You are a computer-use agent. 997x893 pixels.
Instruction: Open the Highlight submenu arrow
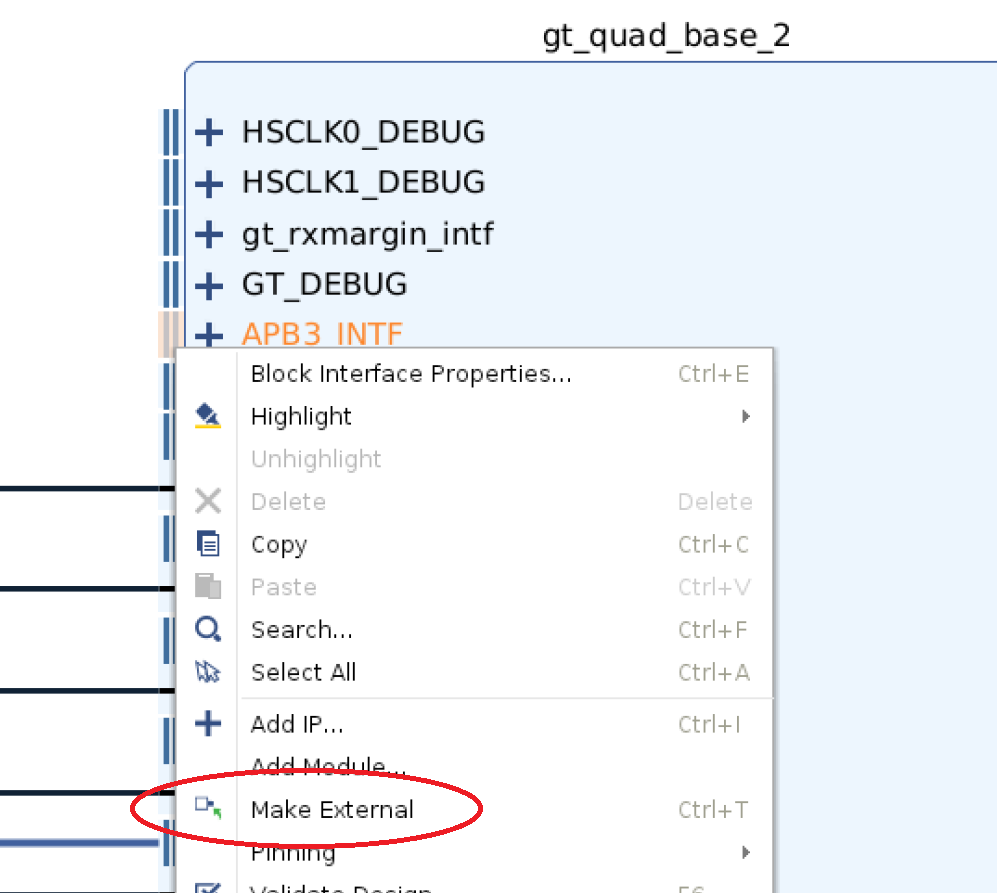(745, 416)
